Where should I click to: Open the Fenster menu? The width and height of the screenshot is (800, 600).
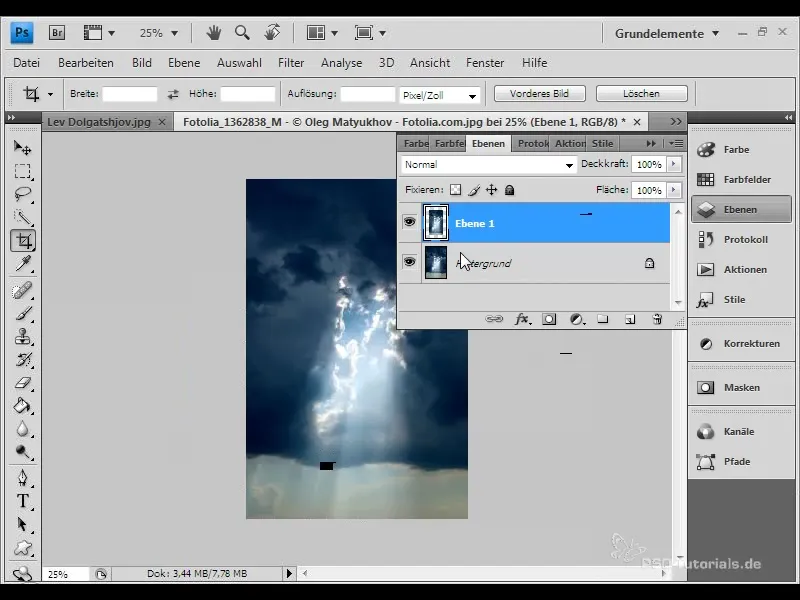click(x=485, y=63)
